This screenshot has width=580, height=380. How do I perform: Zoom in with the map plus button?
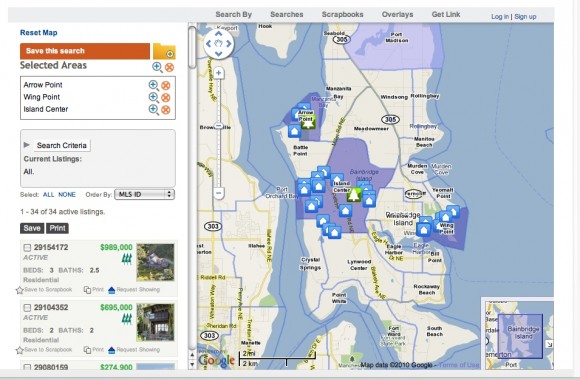click(219, 73)
